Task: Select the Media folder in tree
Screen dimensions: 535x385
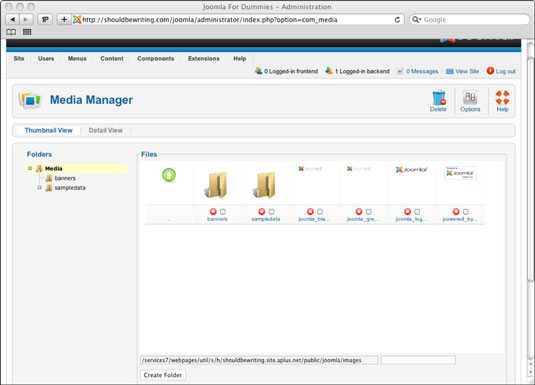Action: [x=54, y=169]
